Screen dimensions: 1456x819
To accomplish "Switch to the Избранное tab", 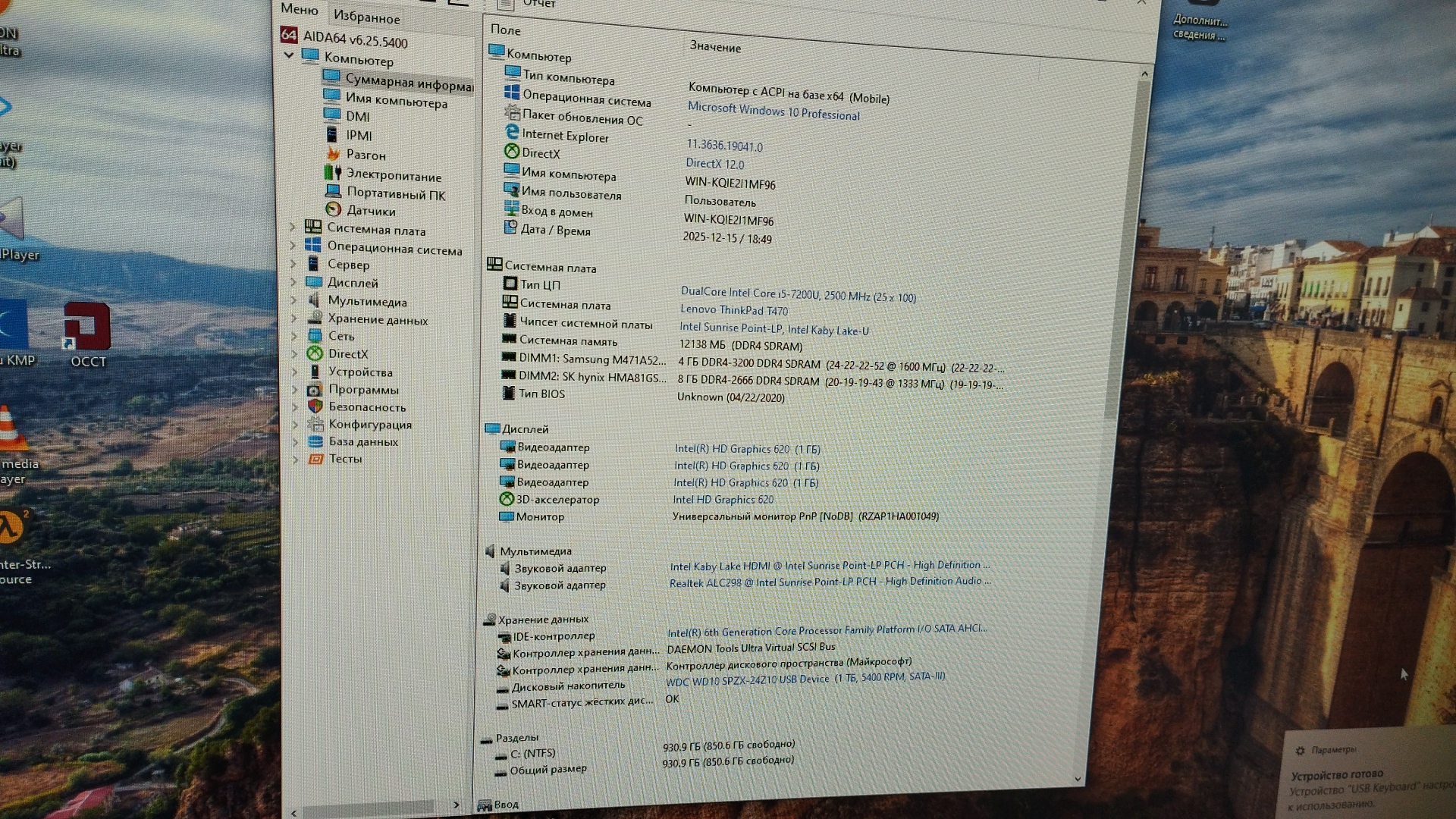I will (x=366, y=16).
